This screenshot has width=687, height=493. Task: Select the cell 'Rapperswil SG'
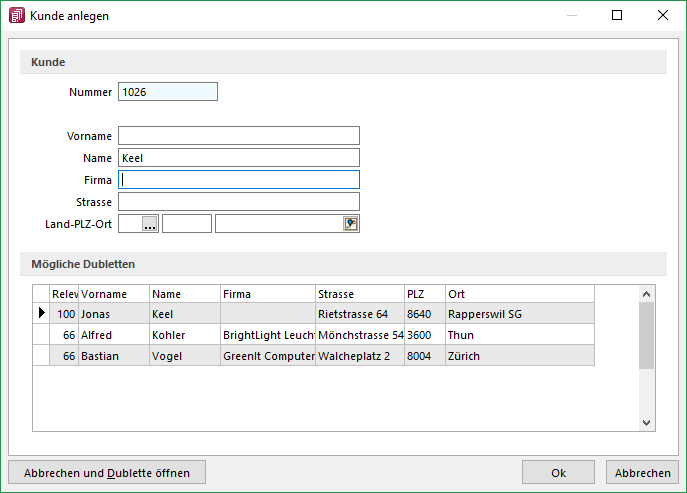(x=520, y=314)
